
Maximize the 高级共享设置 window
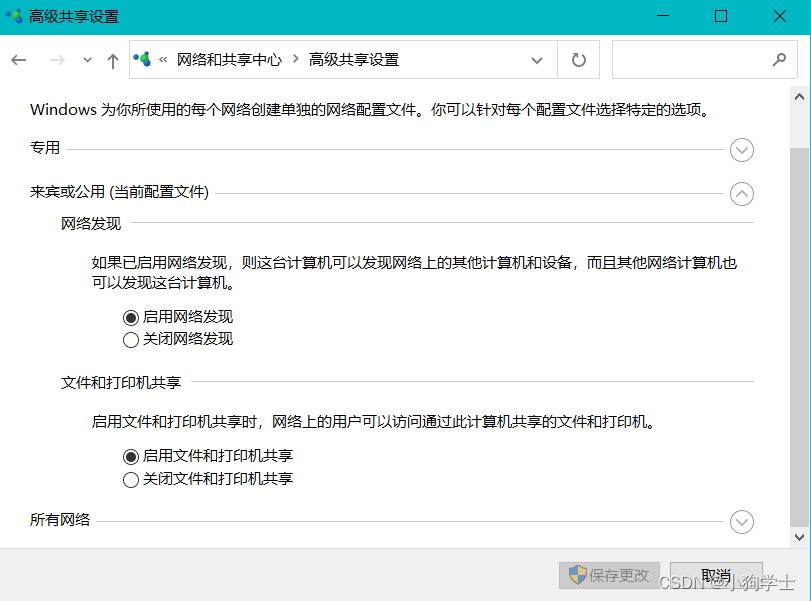coord(721,17)
